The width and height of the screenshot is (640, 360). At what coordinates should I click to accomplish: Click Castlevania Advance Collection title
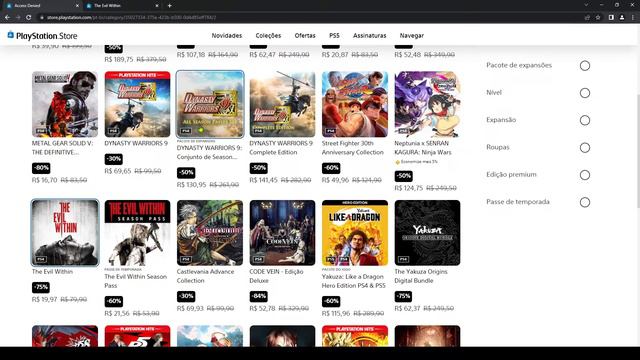205,276
